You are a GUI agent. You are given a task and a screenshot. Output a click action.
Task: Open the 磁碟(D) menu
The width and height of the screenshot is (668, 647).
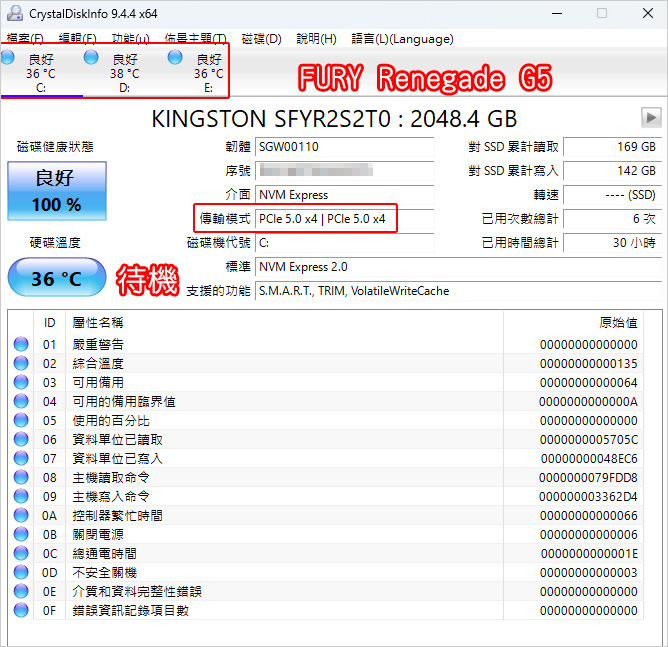[261, 39]
